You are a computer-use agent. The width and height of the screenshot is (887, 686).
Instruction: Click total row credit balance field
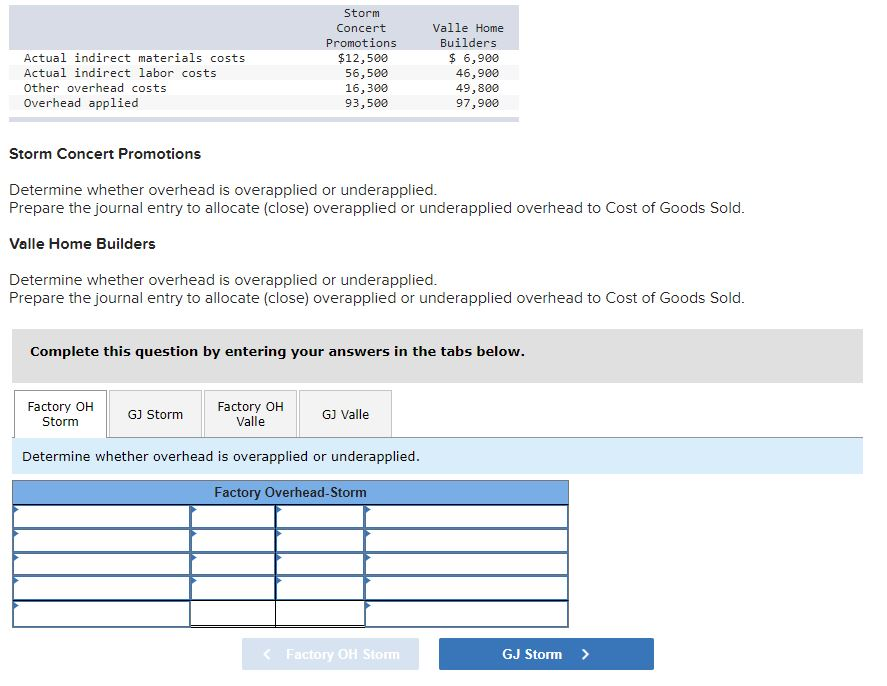[x=320, y=614]
